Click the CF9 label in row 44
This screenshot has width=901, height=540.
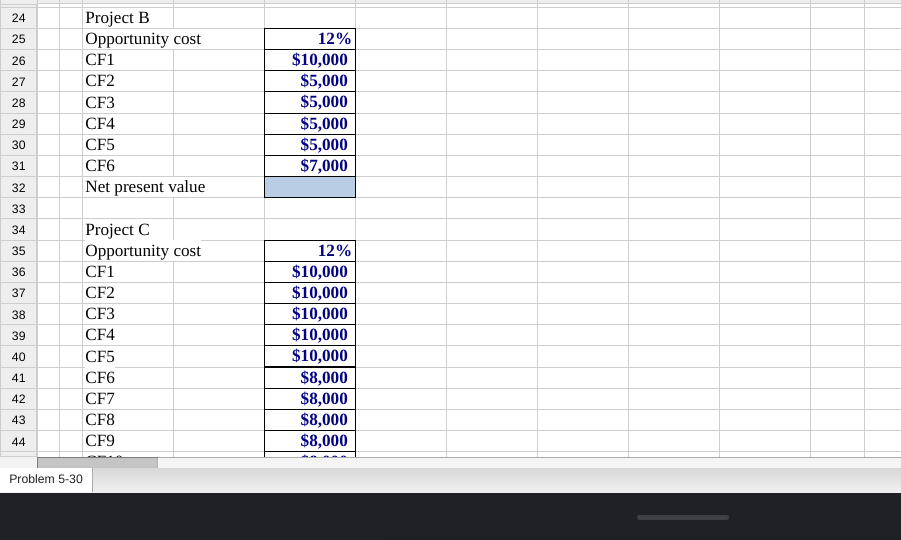100,441
